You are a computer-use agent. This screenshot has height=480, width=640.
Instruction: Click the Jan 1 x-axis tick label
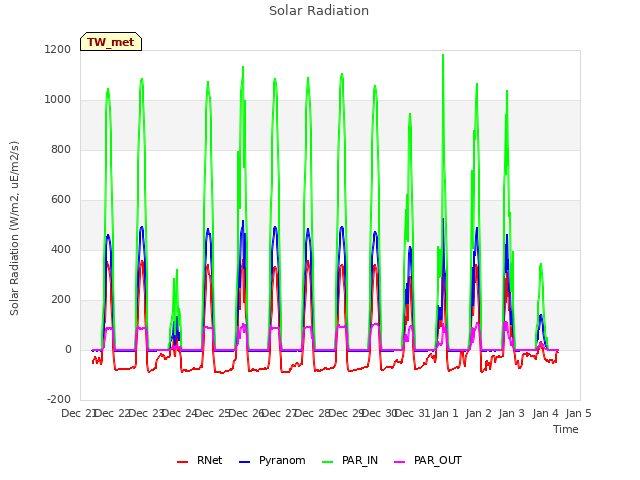pos(445,413)
